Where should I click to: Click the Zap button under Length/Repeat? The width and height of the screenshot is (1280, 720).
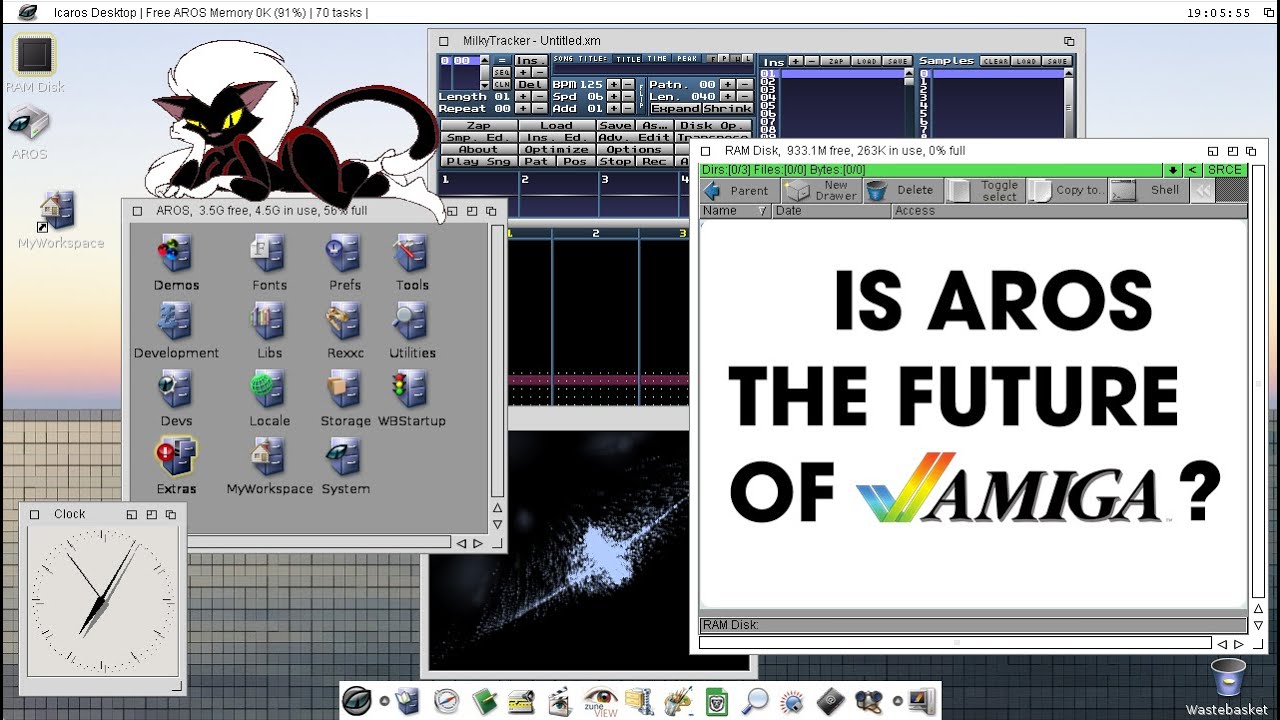point(479,125)
